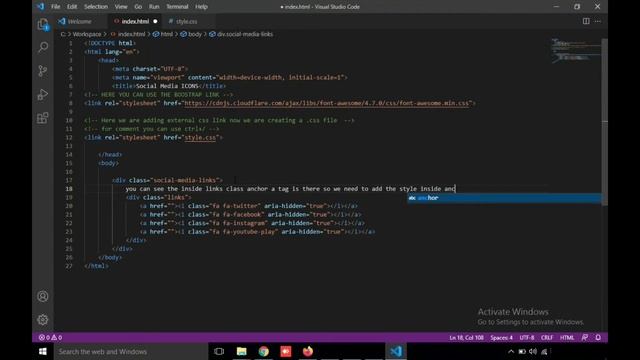The image size is (640, 360).
Task: Change indentation via Spaces: 4
Action: pos(502,338)
